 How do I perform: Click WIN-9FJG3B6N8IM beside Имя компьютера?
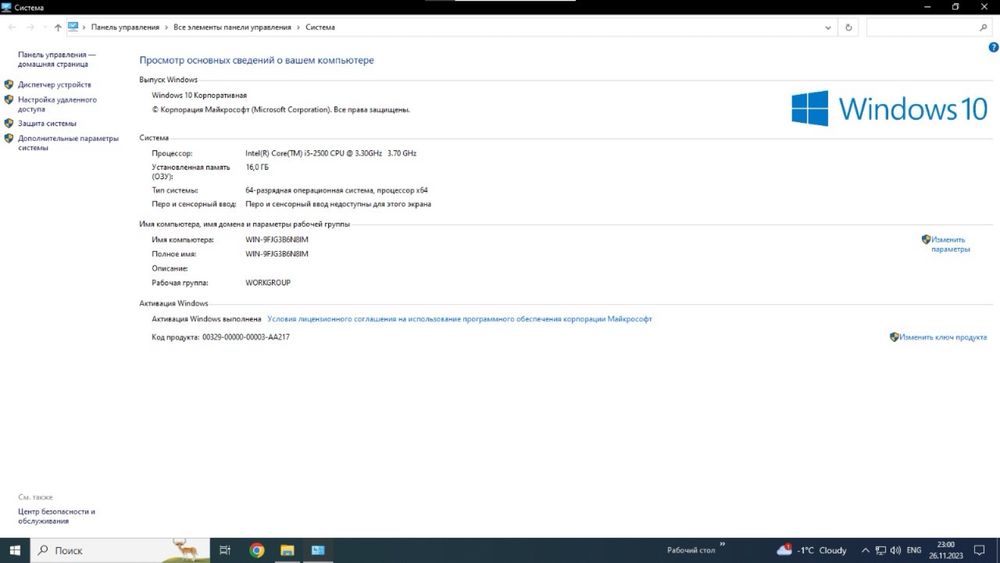click(277, 240)
